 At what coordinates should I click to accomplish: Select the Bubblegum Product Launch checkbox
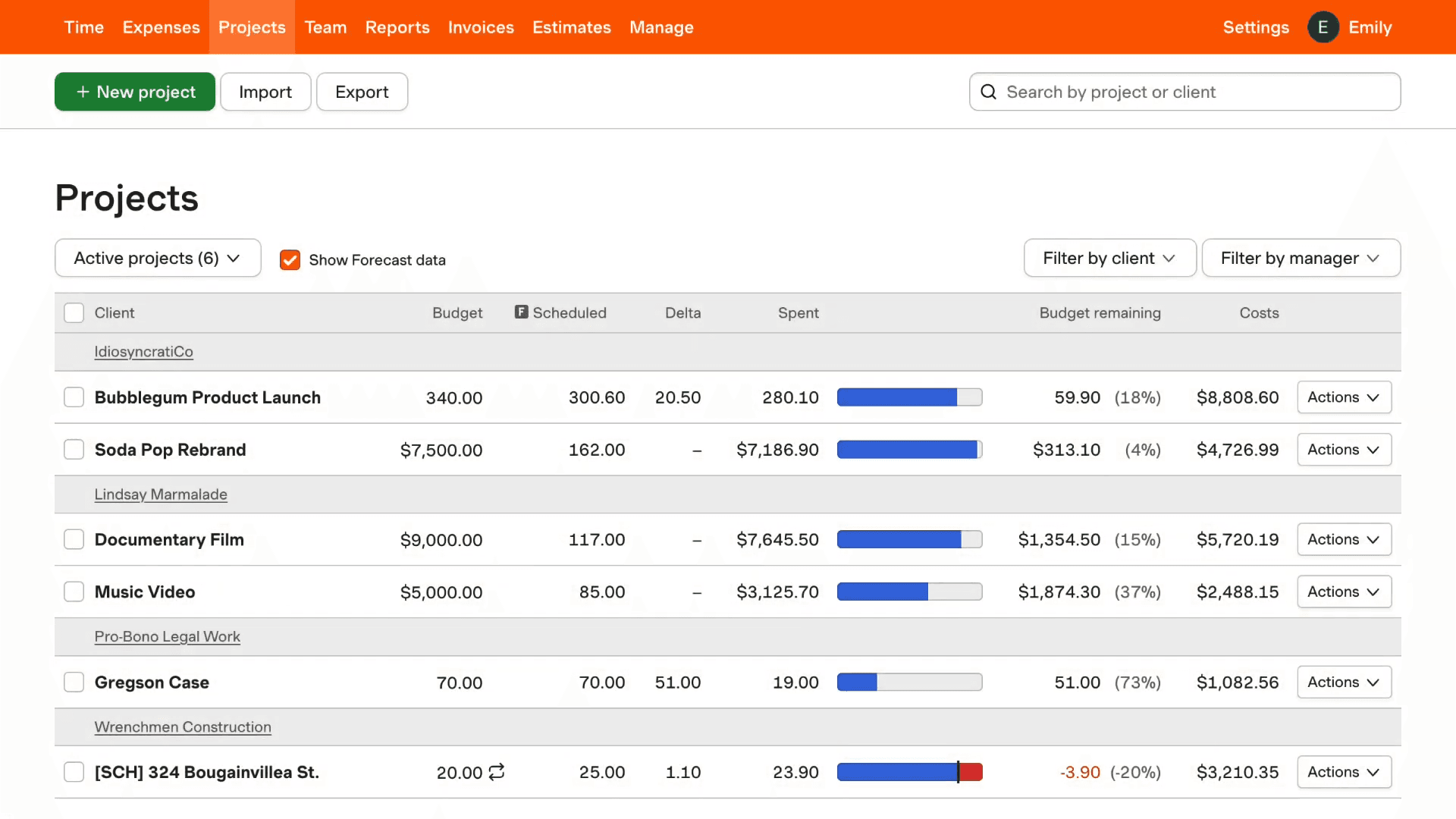74,397
